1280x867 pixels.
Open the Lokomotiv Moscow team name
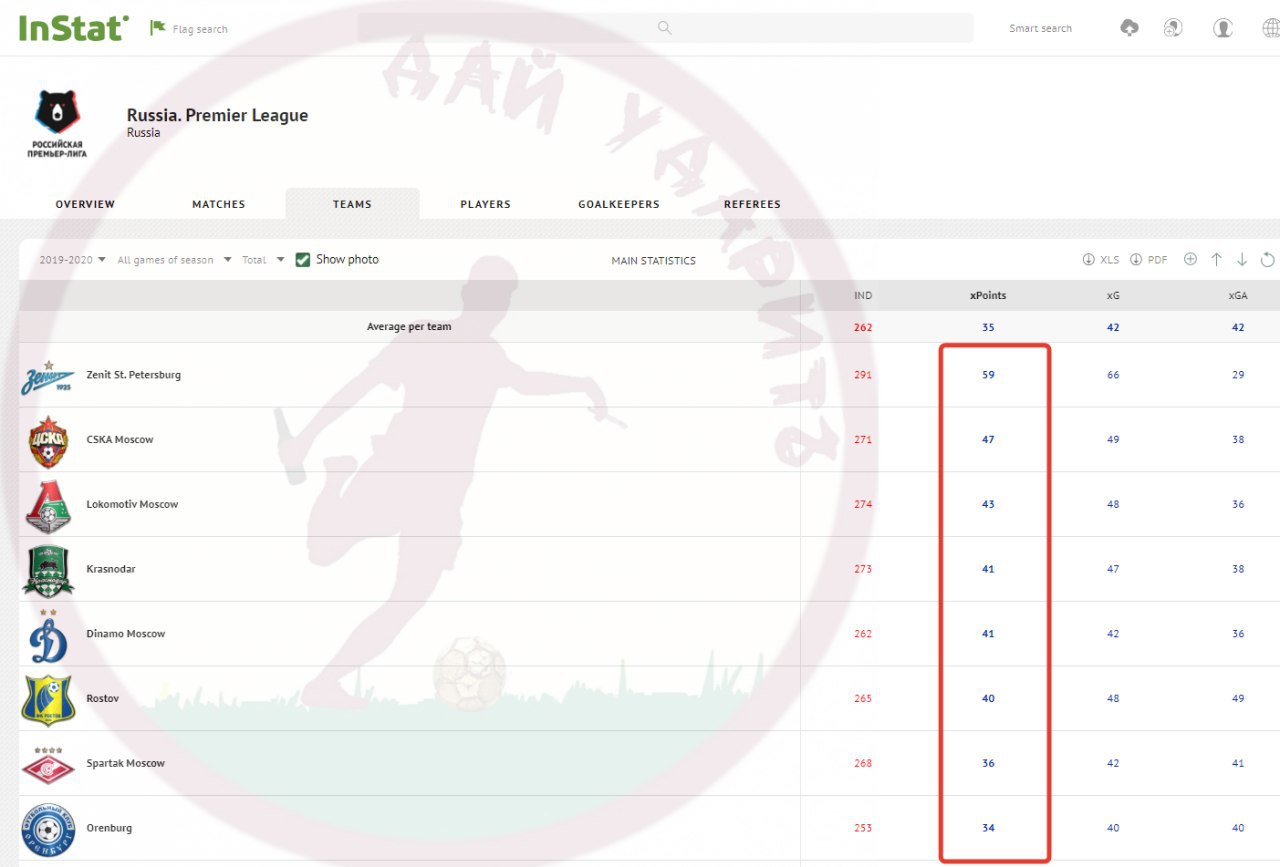pyautogui.click(x=132, y=505)
